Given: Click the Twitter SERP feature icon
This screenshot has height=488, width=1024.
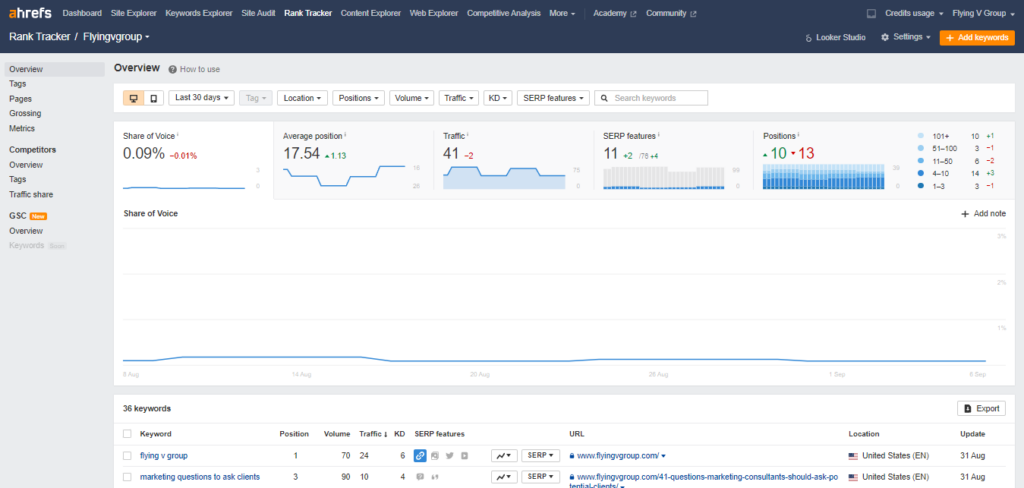Looking at the screenshot, I should tap(449, 455).
